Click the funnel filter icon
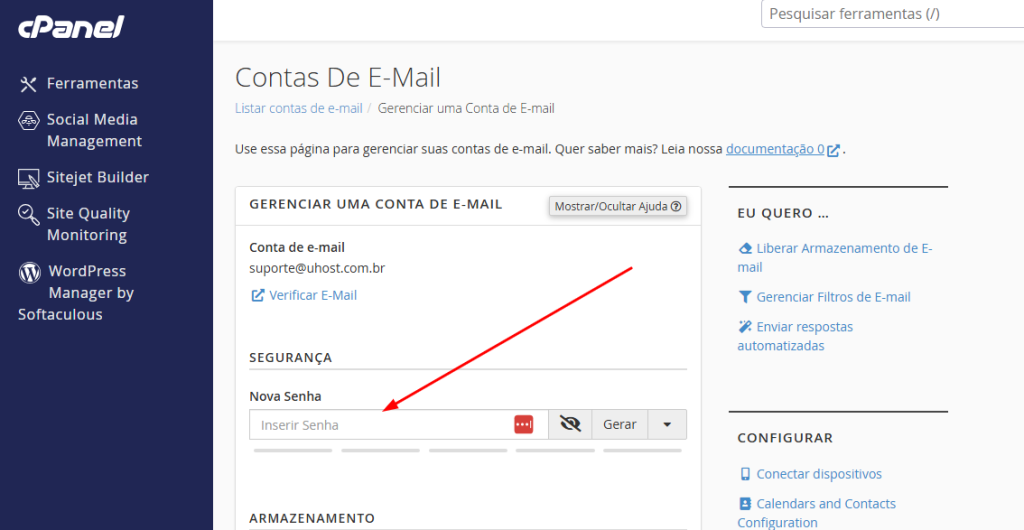The height and width of the screenshot is (530, 1024). pos(744,298)
